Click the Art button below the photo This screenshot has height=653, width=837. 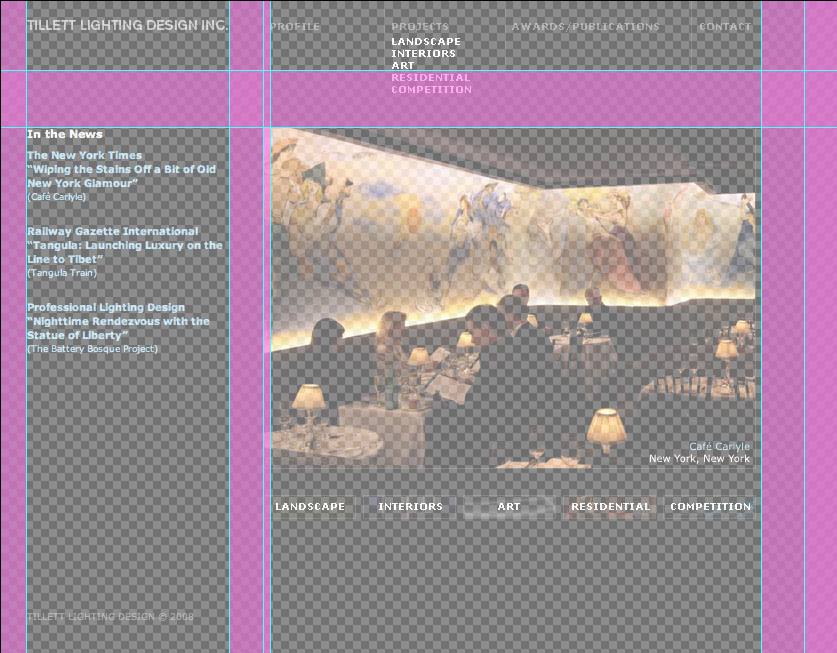[x=509, y=507]
